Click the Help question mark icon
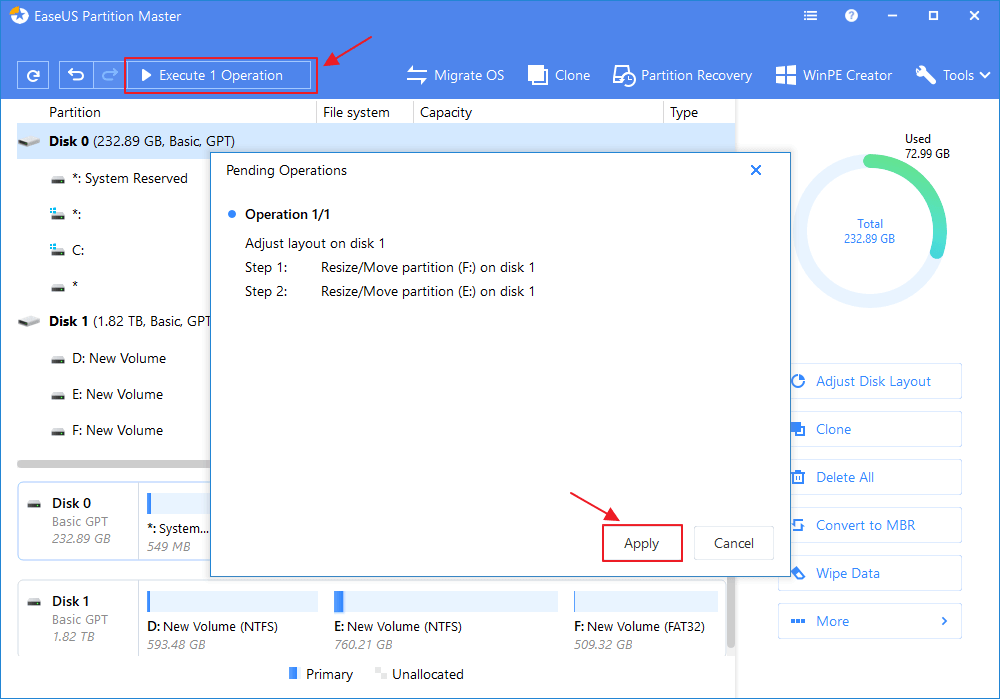 850,15
